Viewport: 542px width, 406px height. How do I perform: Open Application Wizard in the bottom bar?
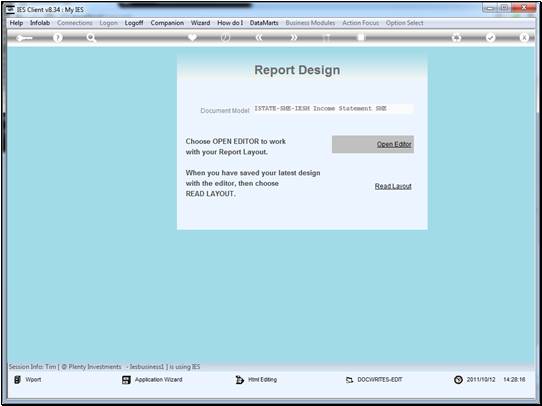pyautogui.click(x=152, y=380)
